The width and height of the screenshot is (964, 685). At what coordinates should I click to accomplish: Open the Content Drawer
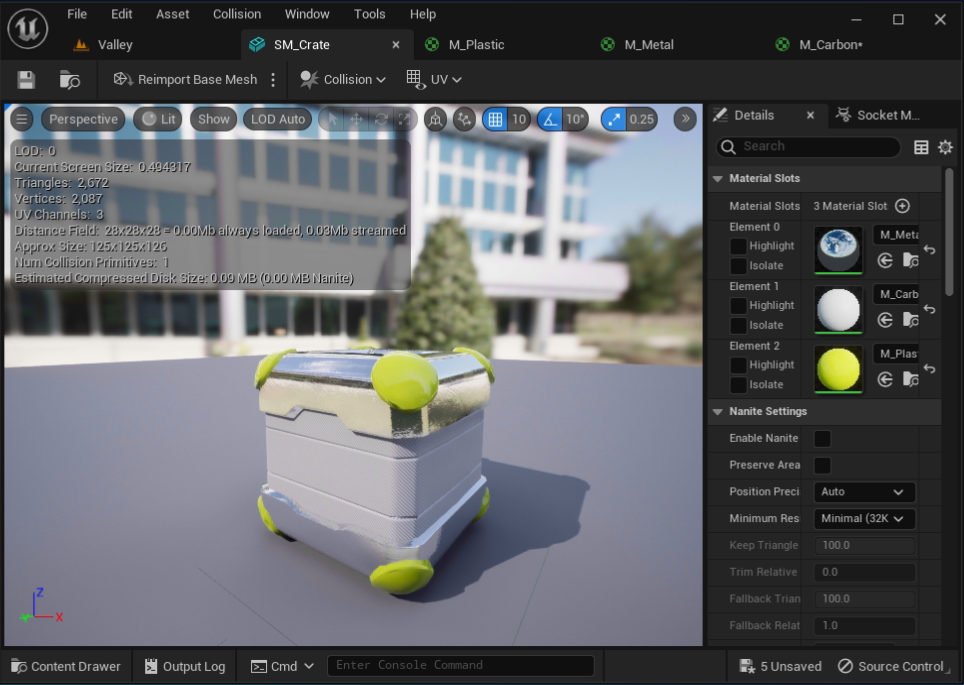click(65, 666)
